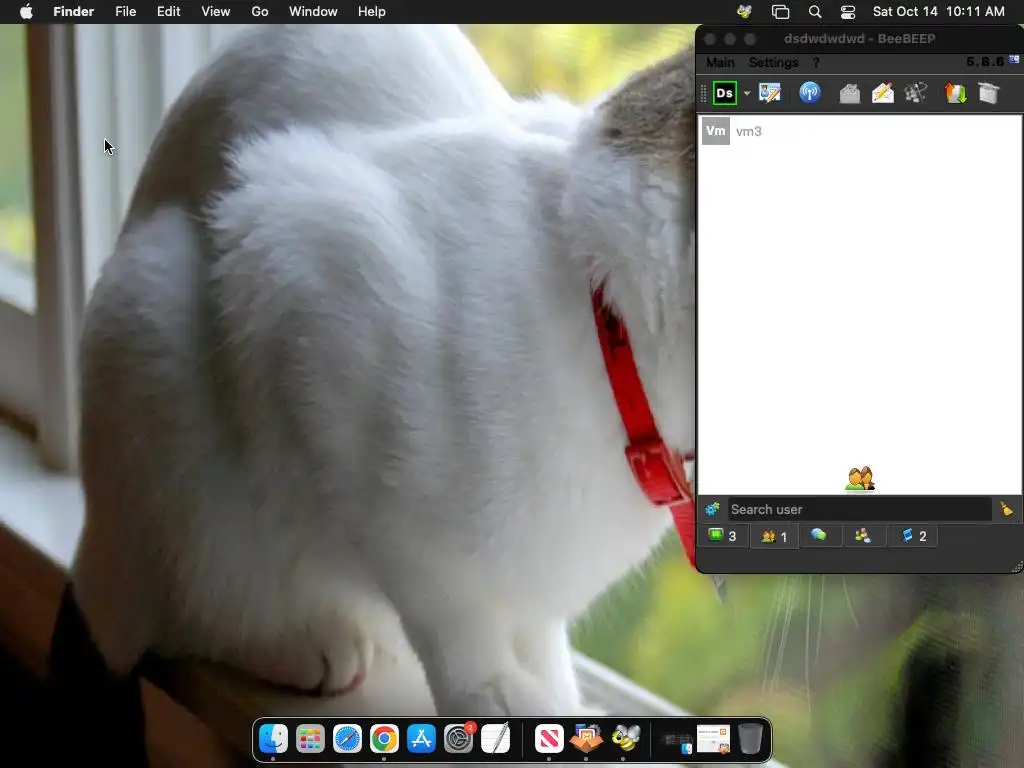This screenshot has height=768, width=1024.
Task: Open App Store from the Dock
Action: (x=421, y=739)
